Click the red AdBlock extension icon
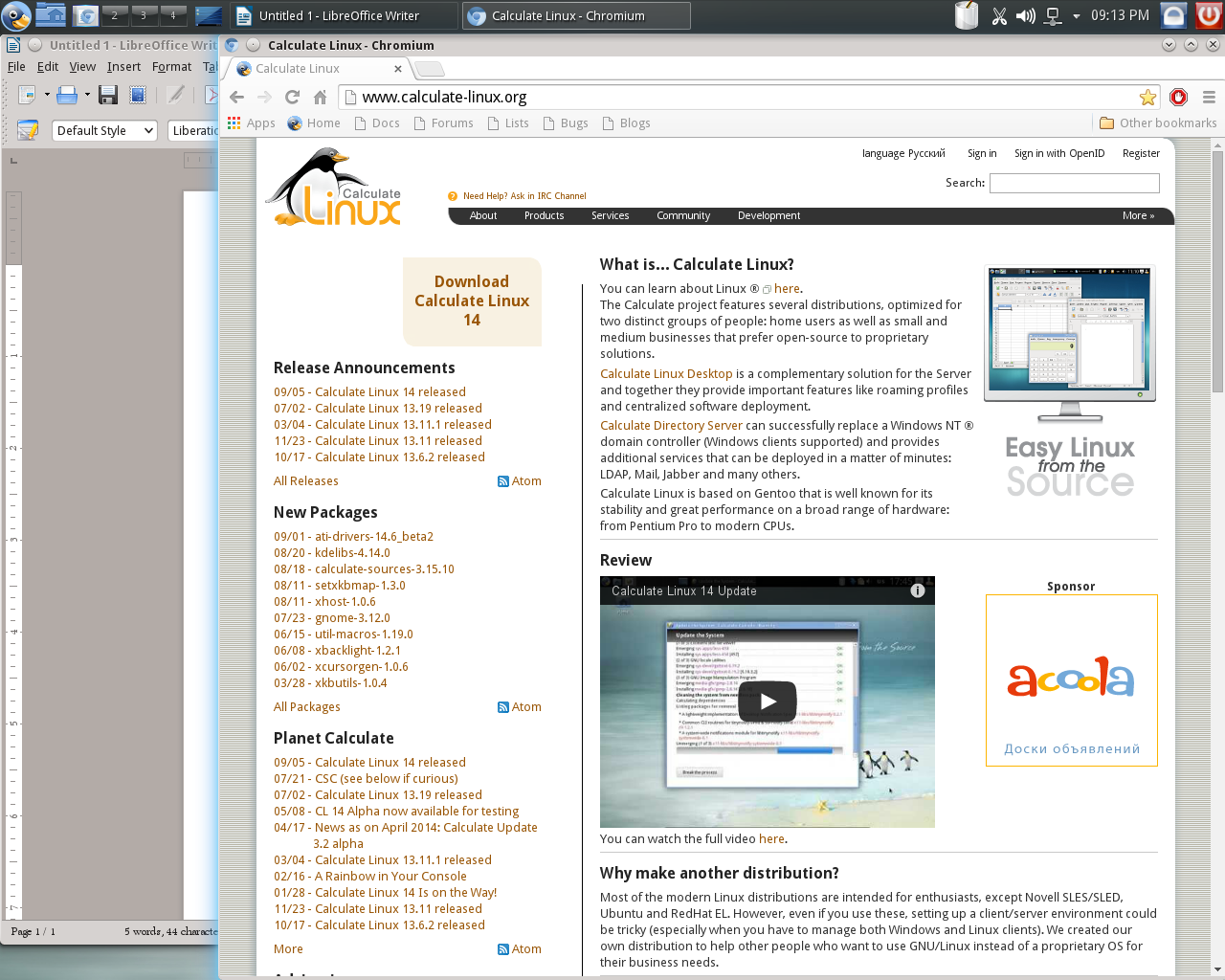 click(x=1179, y=97)
